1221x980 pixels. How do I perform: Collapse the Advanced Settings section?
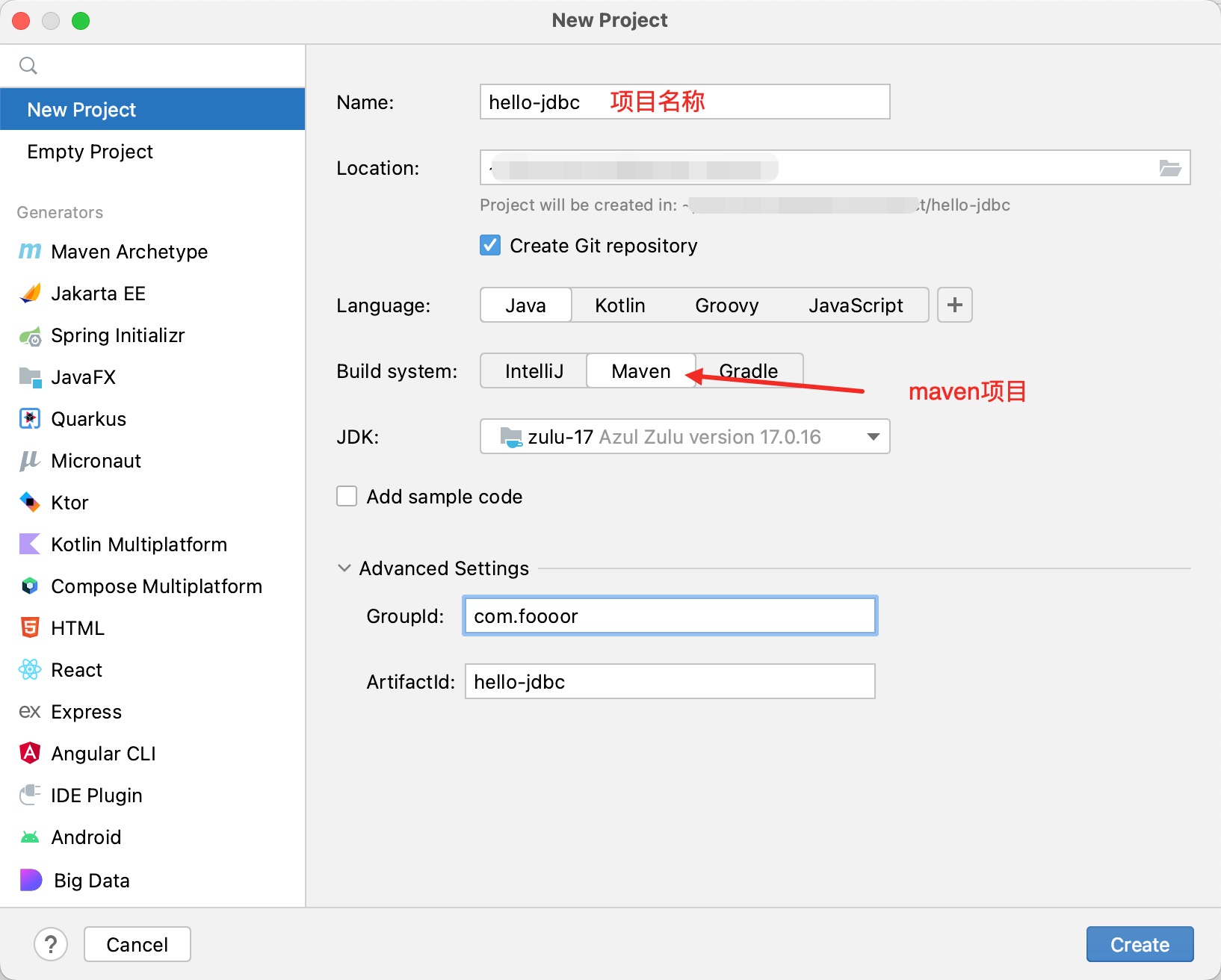coord(344,568)
